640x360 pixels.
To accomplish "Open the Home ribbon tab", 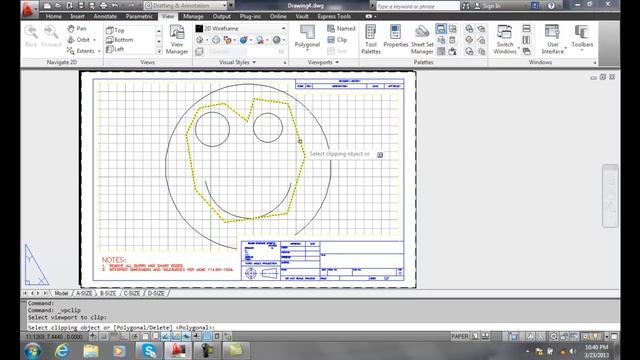I will [x=53, y=16].
